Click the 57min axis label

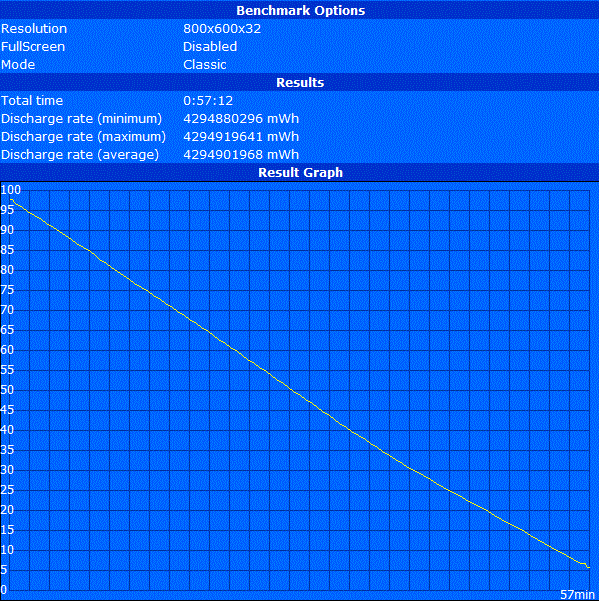pyautogui.click(x=577, y=594)
